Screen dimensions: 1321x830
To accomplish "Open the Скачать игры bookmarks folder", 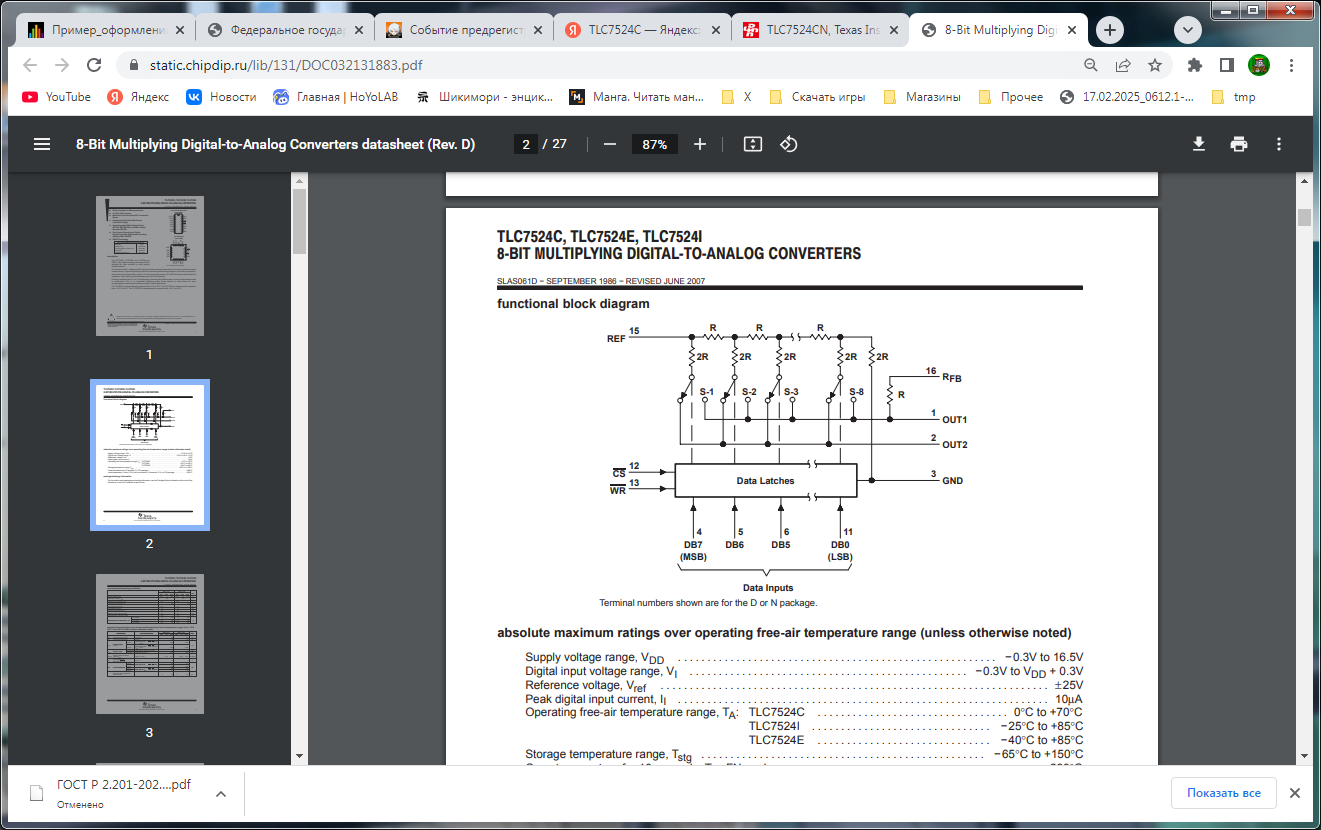I will coord(817,97).
